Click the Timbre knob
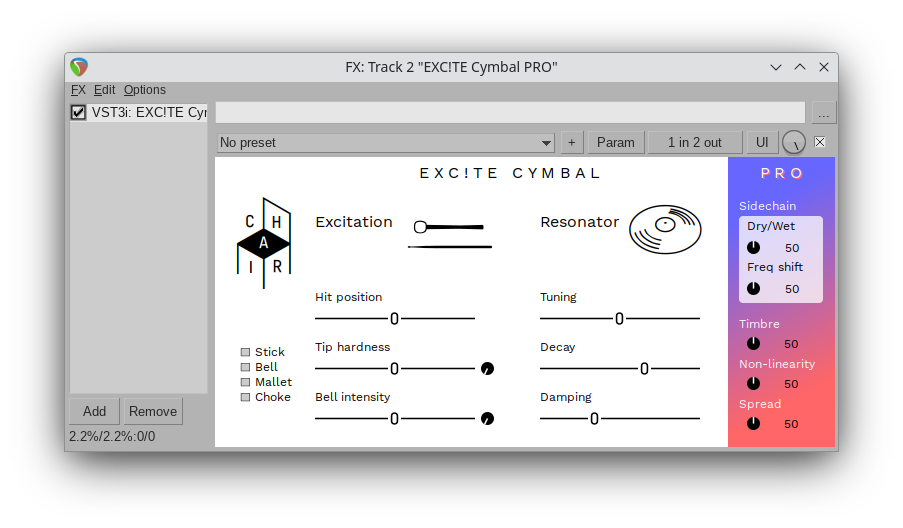Image resolution: width=903 pixels, height=528 pixels. tap(753, 343)
